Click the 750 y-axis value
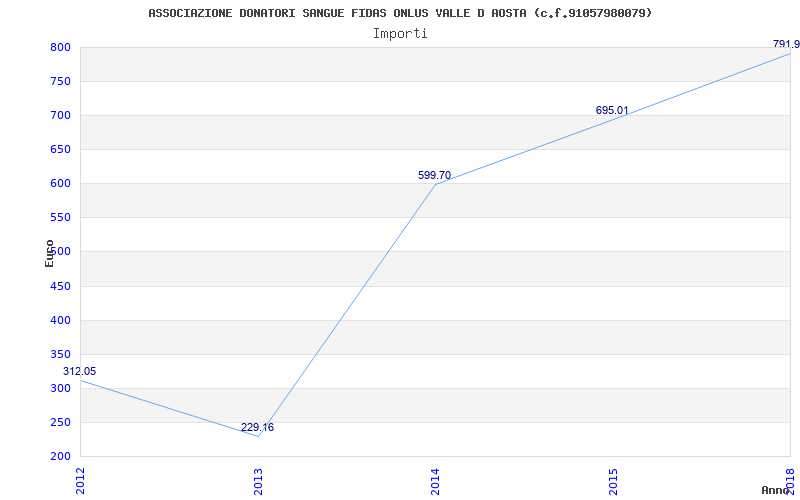Viewport: 800px width, 500px height. [60, 82]
